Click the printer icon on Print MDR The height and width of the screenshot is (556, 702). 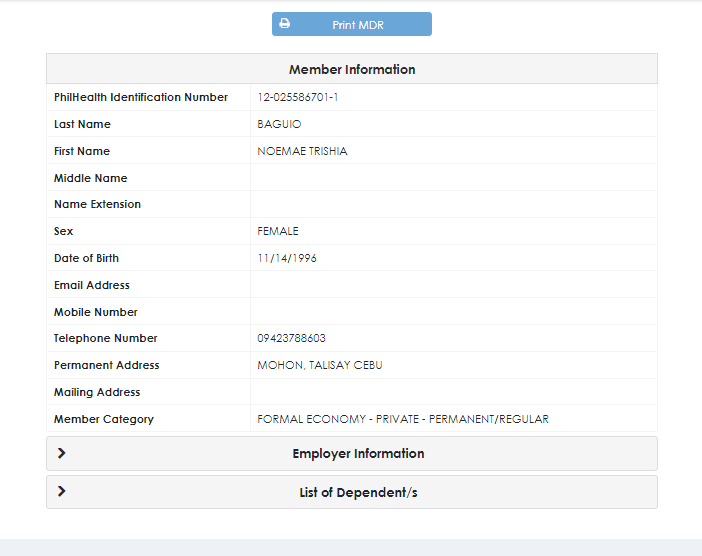285,24
